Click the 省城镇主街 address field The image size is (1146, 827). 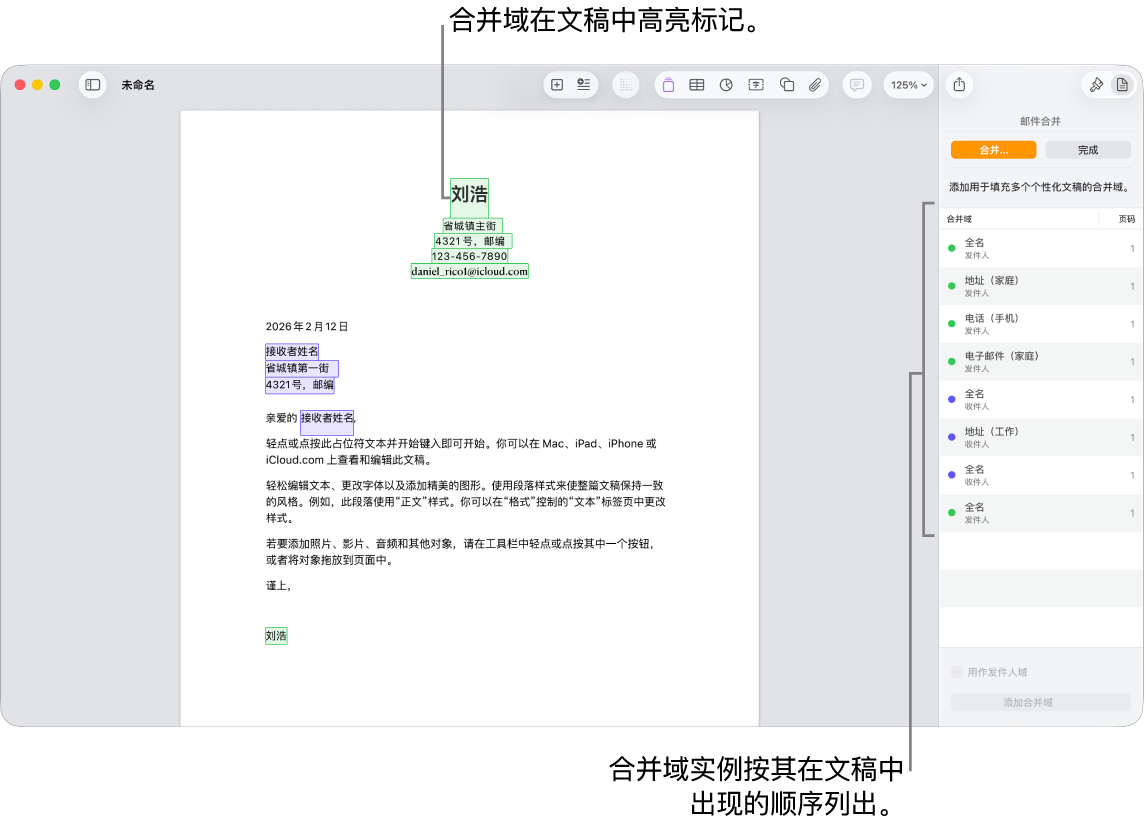(473, 226)
